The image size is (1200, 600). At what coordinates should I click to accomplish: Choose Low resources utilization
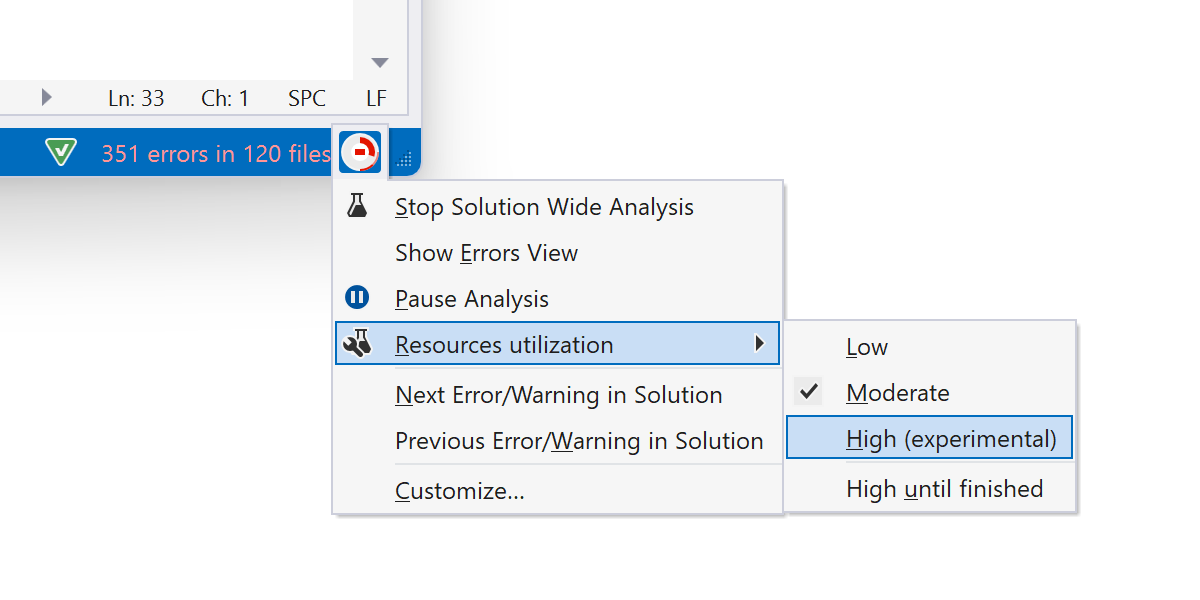click(867, 347)
